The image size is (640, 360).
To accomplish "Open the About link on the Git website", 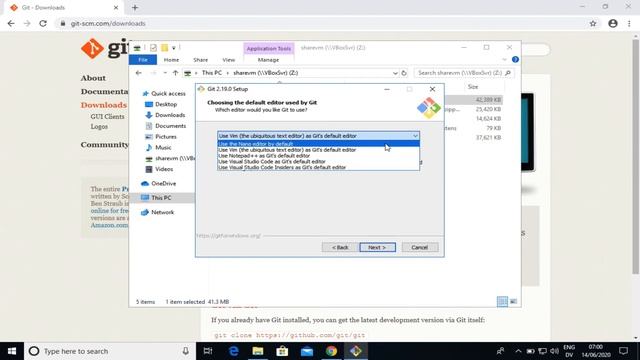I will (93, 78).
